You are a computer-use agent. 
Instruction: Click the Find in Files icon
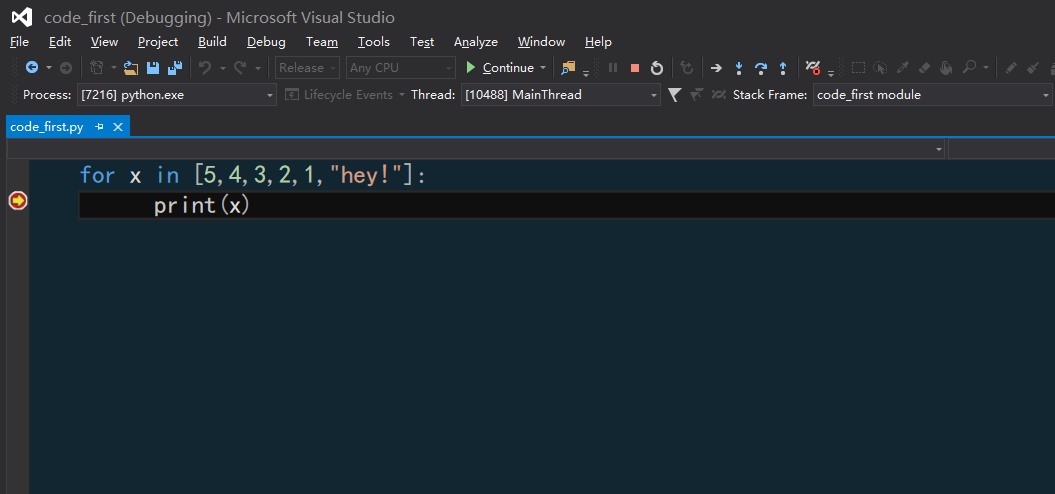(569, 67)
